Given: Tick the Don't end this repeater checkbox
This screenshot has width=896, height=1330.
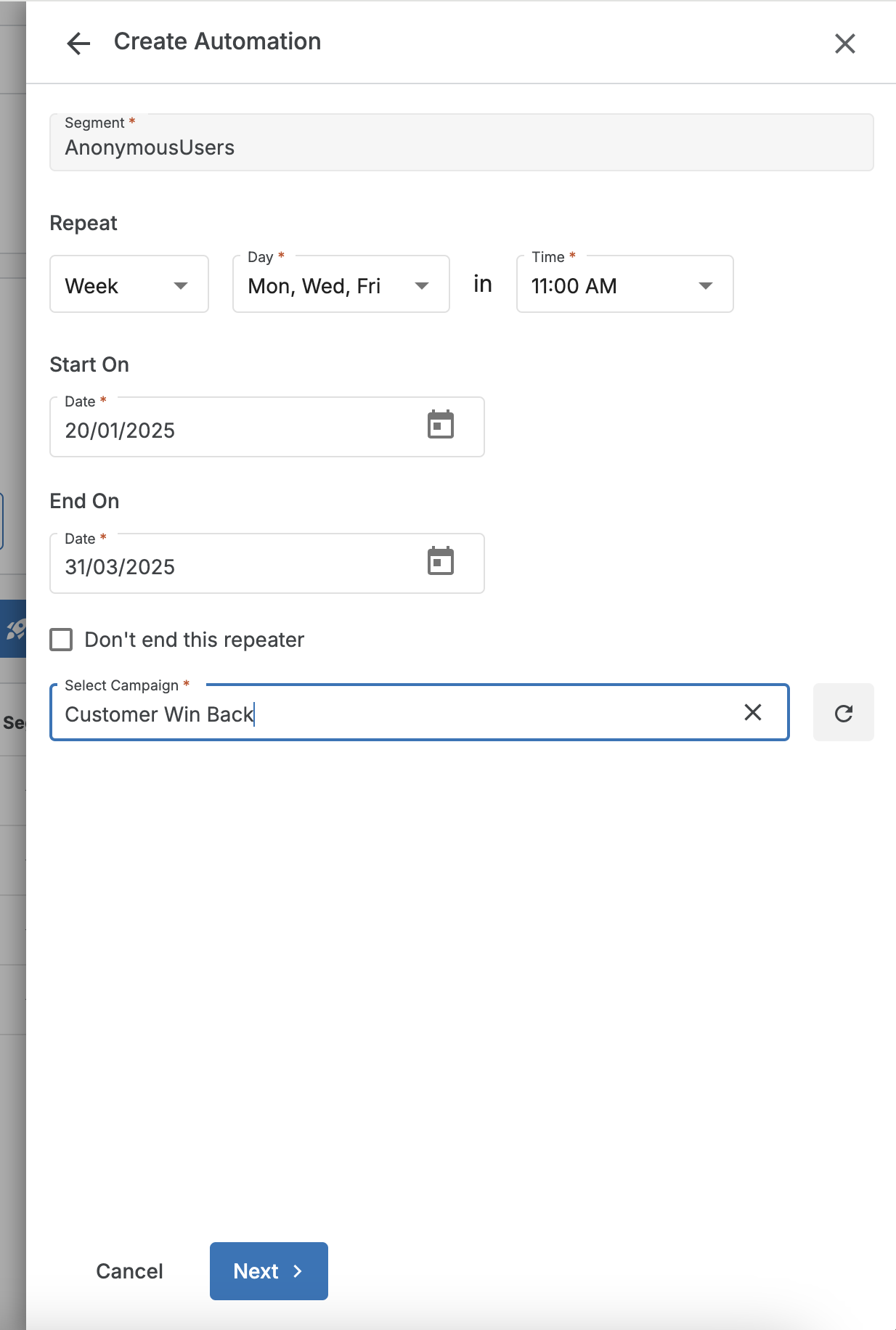Looking at the screenshot, I should tap(61, 640).
